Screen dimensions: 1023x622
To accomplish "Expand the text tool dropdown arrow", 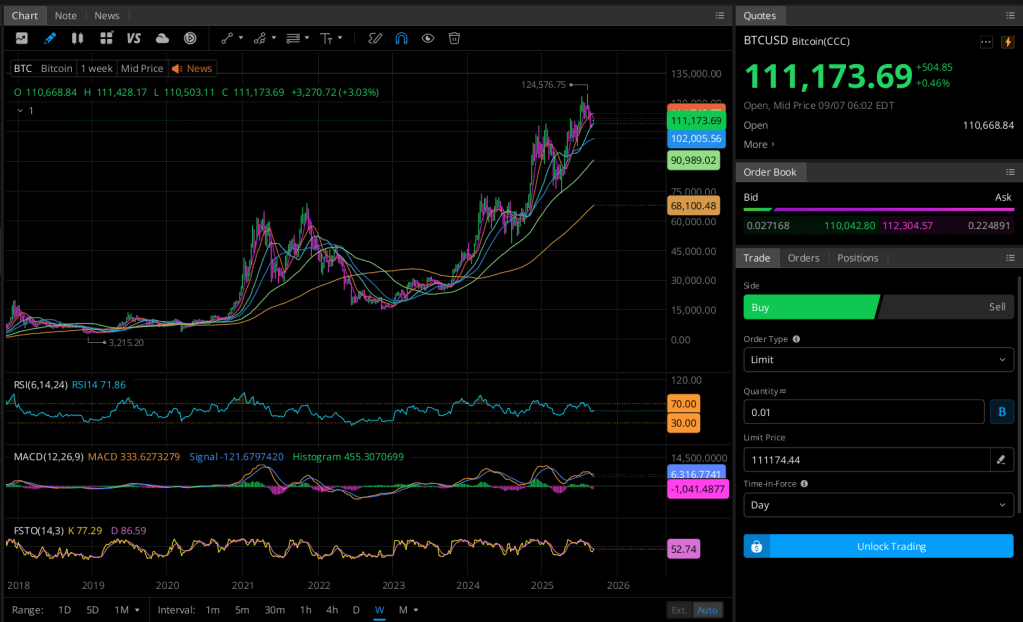I will pyautogui.click(x=341, y=38).
